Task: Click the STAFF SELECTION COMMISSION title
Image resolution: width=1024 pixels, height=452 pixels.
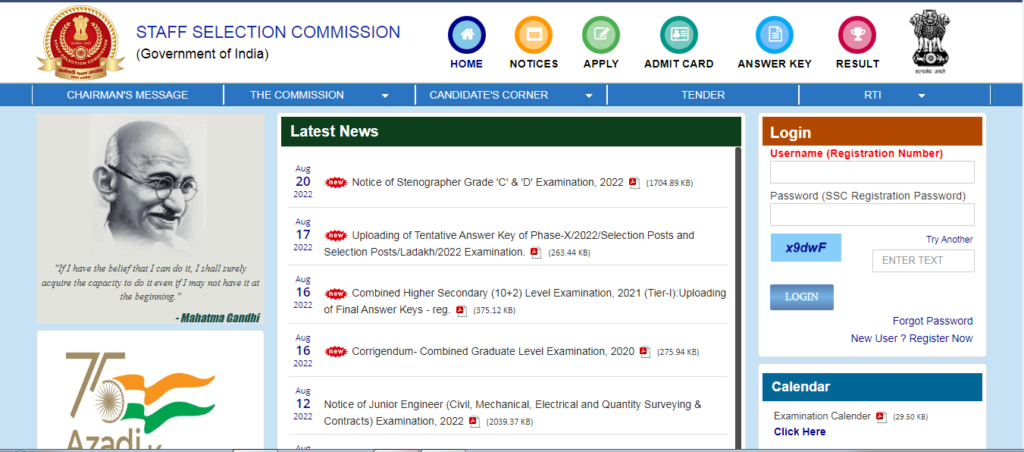Action: [268, 32]
